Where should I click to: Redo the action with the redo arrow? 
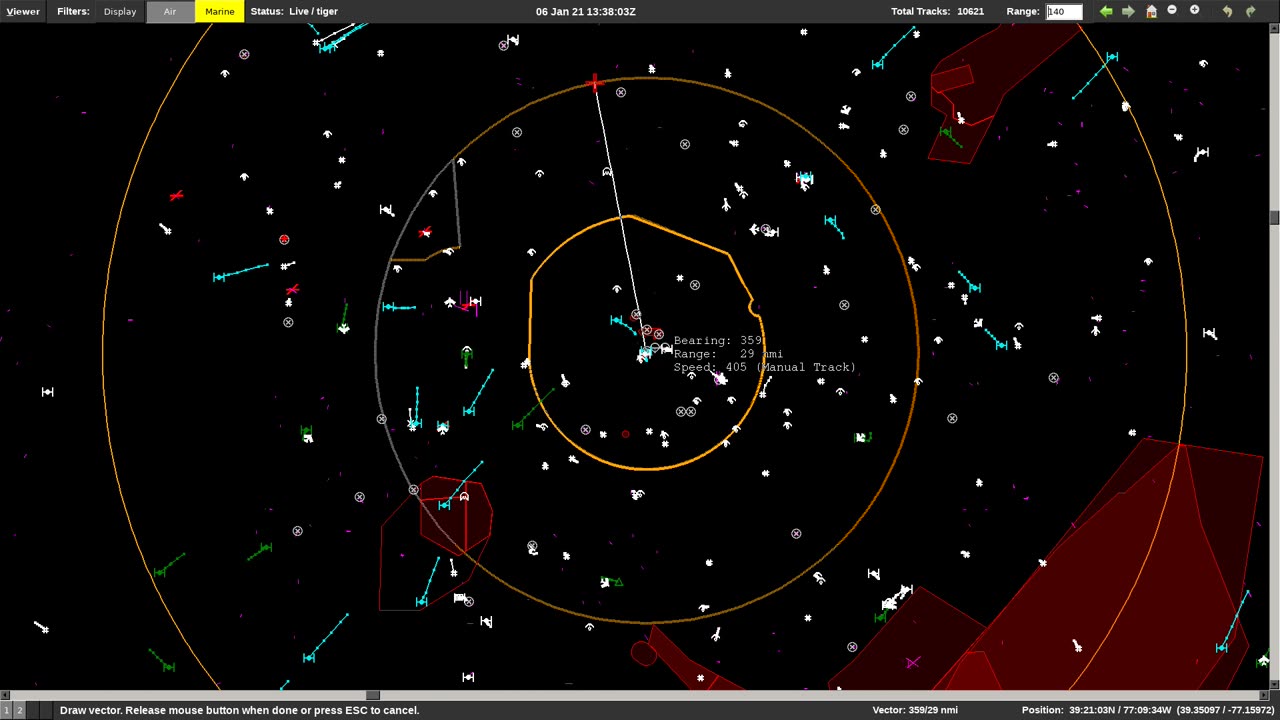1250,11
